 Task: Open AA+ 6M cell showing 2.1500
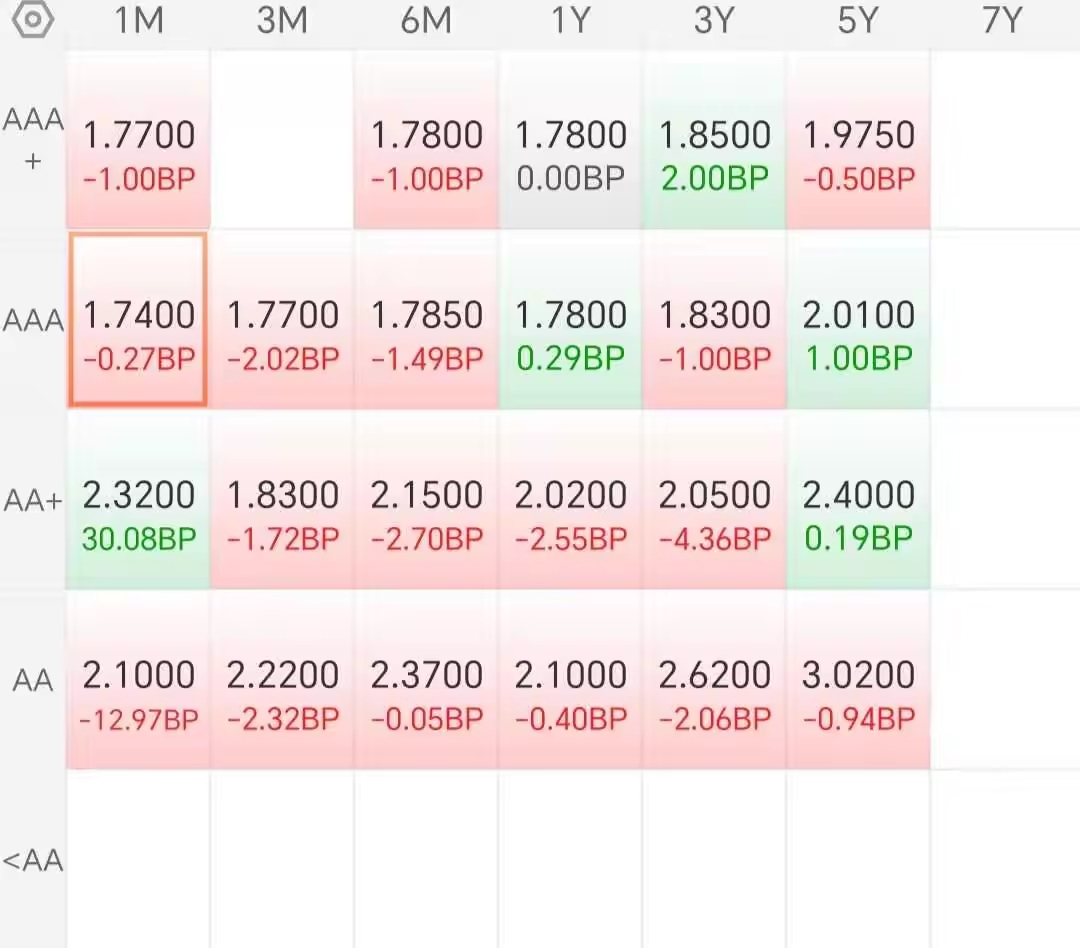pyautogui.click(x=426, y=500)
